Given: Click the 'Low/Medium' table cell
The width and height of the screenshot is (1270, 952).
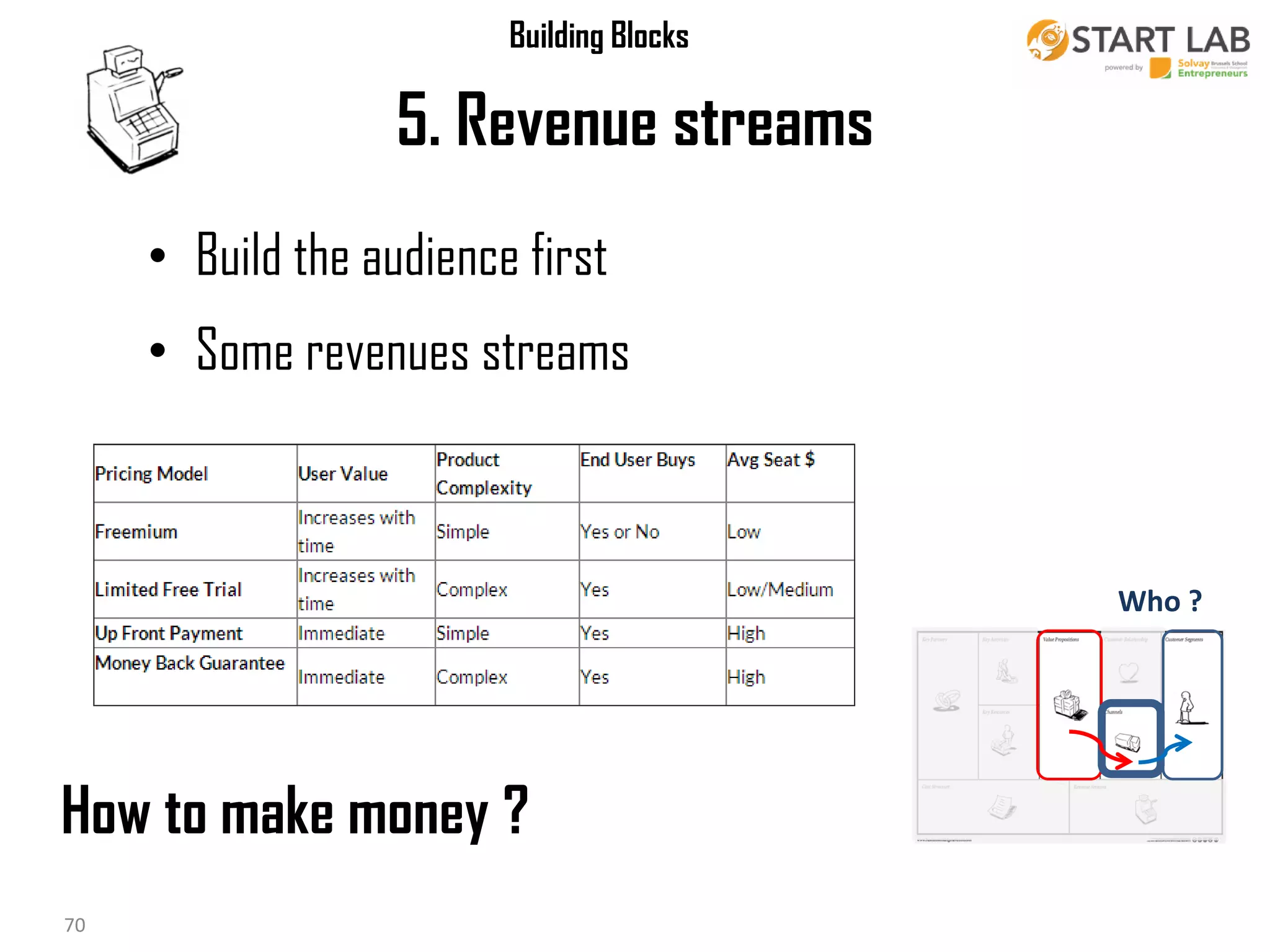Looking at the screenshot, I should click(x=790, y=589).
